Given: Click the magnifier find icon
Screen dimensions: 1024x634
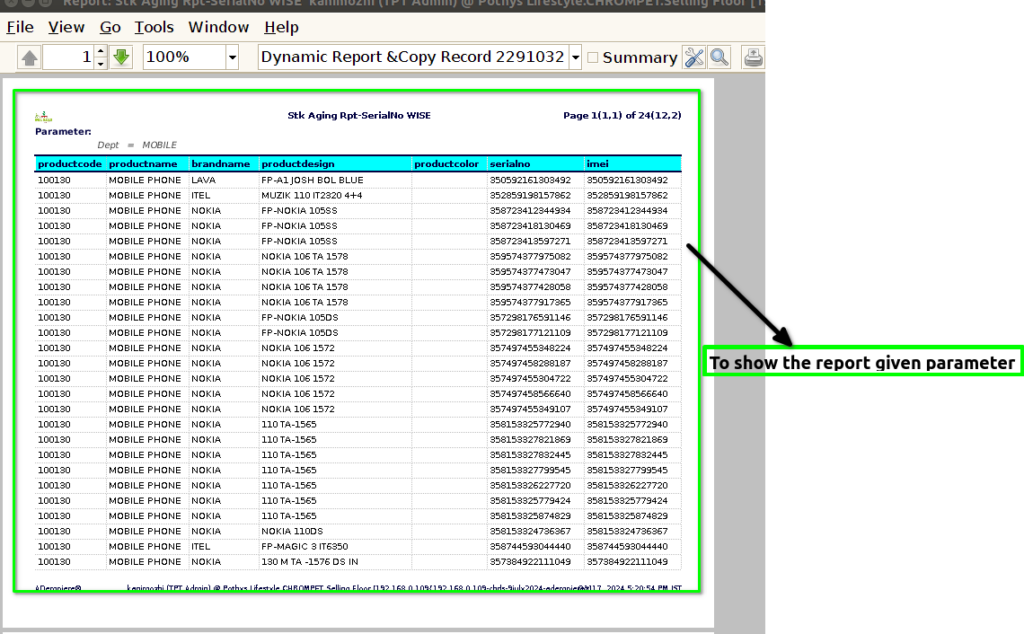Looking at the screenshot, I should click(719, 57).
